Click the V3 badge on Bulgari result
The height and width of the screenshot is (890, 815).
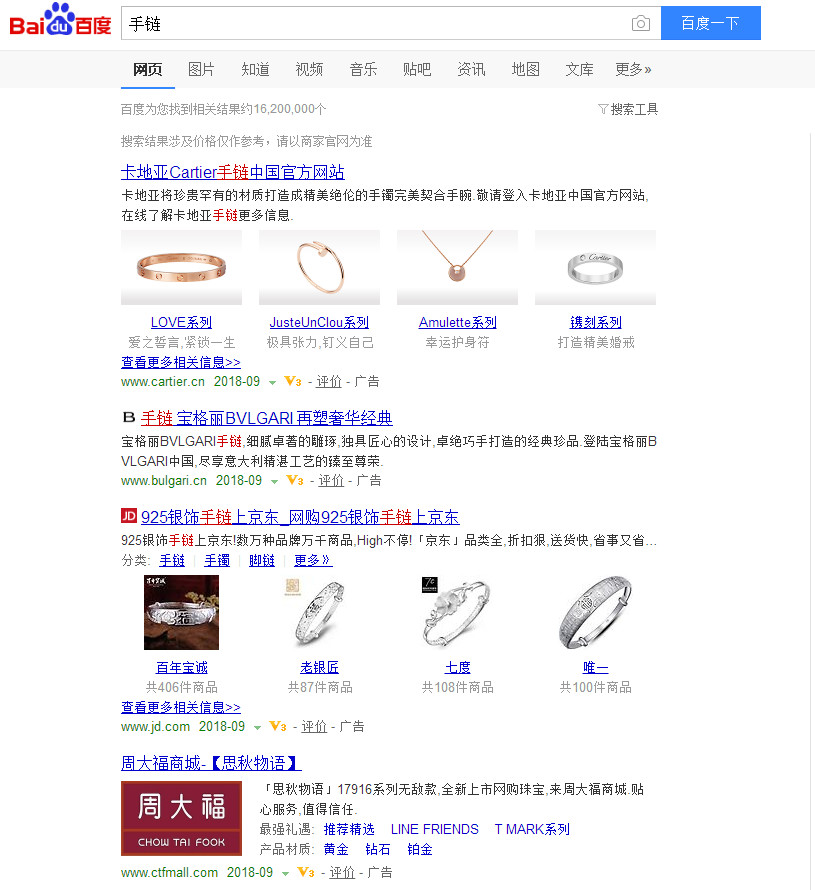[295, 480]
